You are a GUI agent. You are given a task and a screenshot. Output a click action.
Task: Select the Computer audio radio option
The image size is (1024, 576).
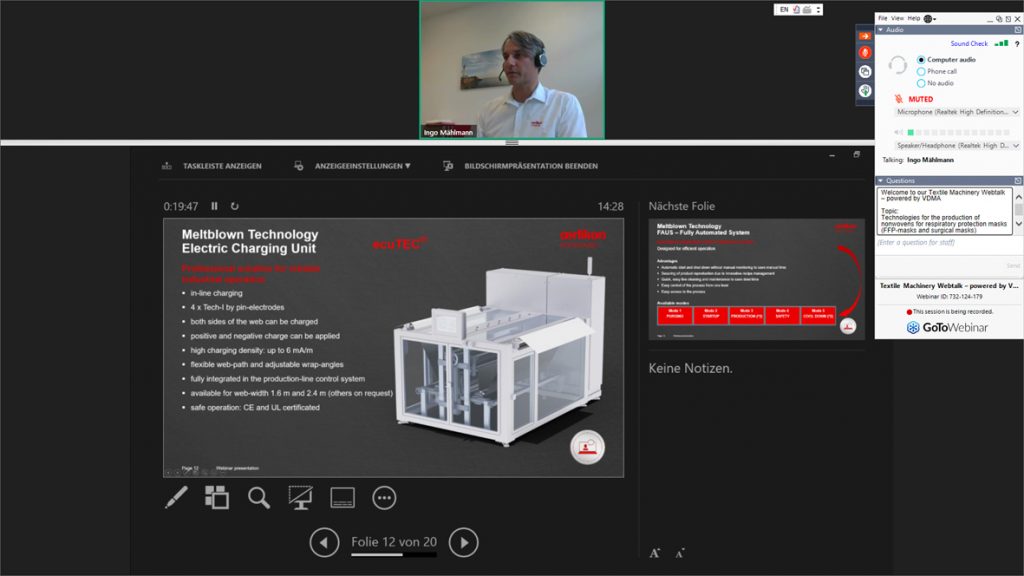click(x=921, y=60)
